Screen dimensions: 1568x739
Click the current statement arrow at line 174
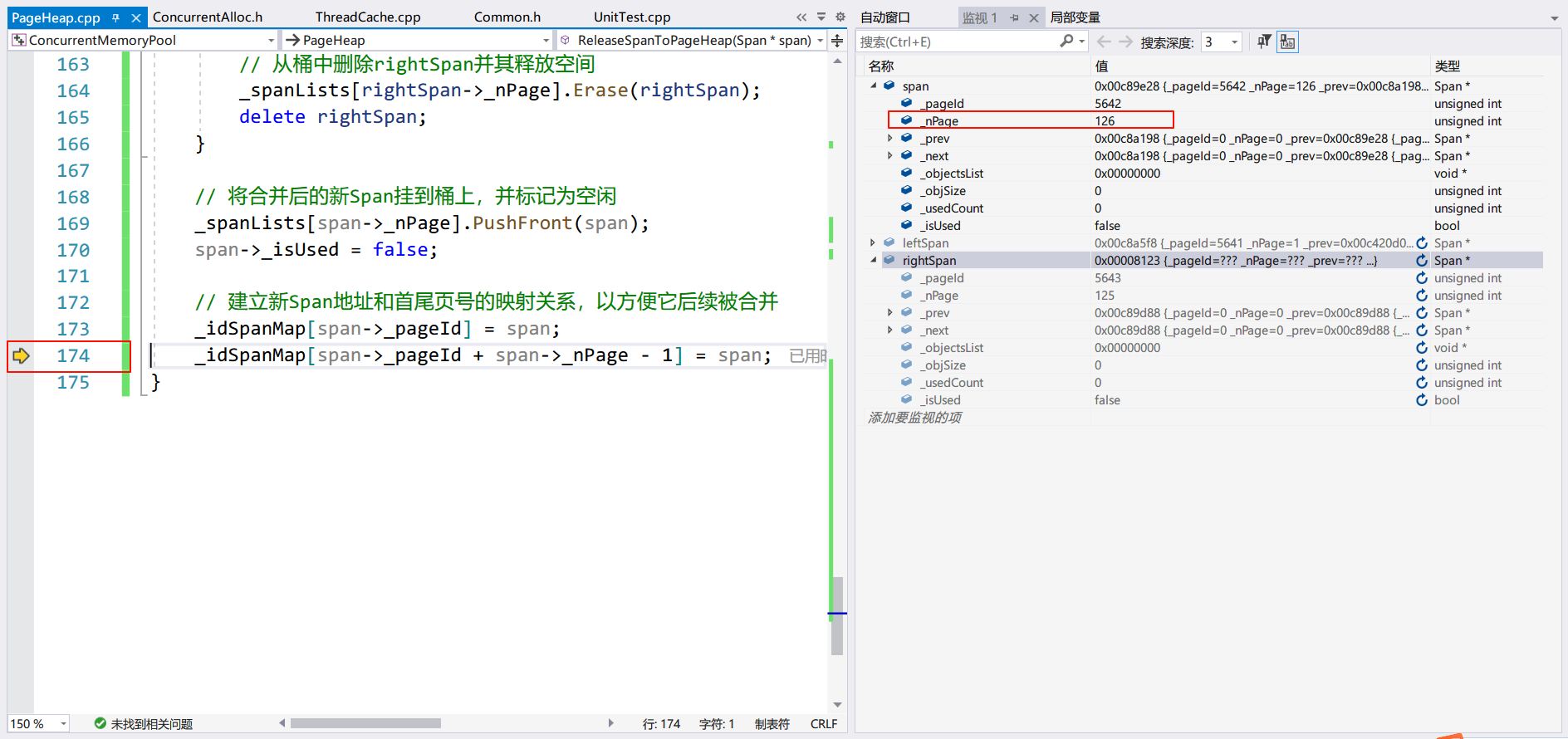(21, 356)
